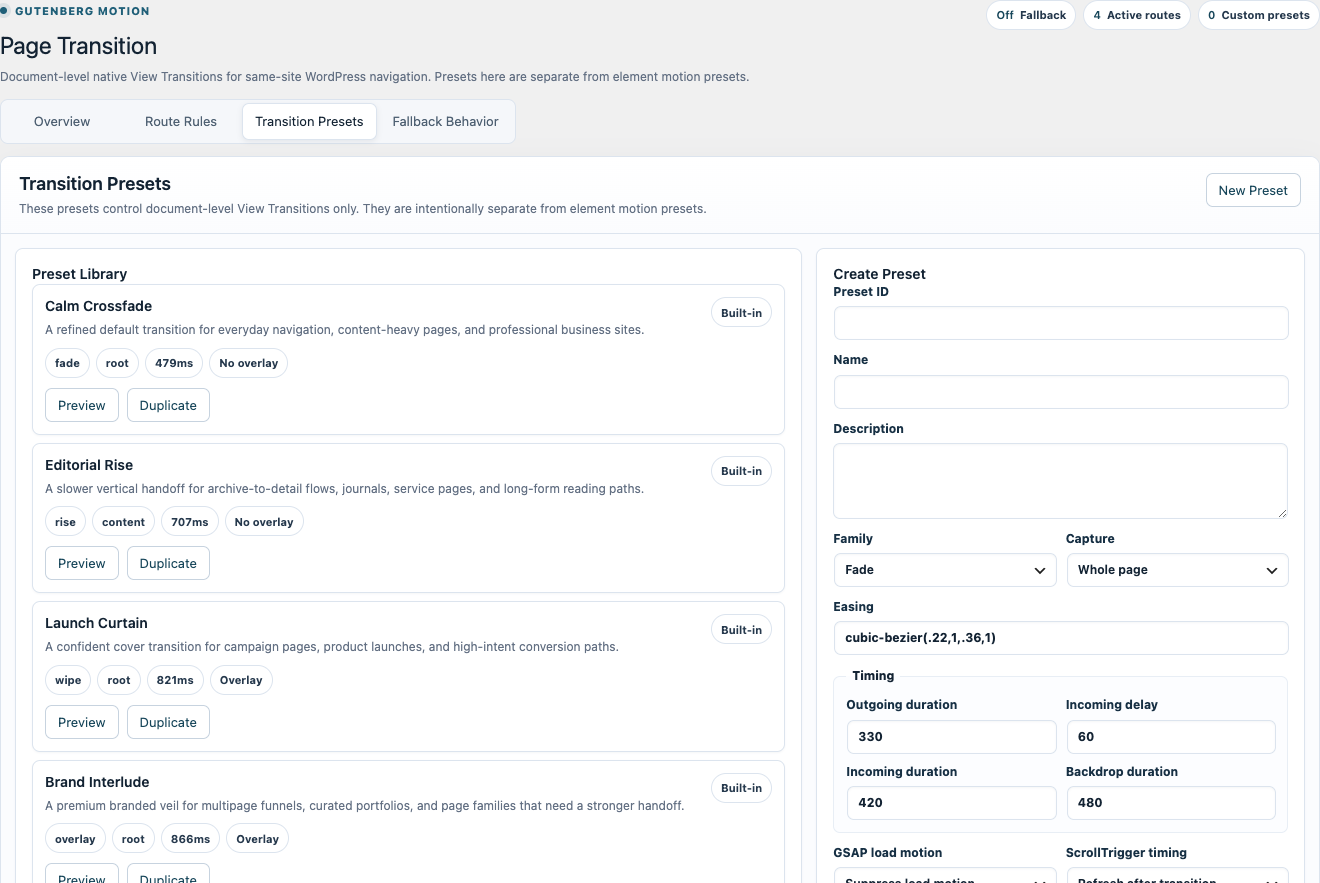Image resolution: width=1320 pixels, height=883 pixels.
Task: Duplicate the Editorial Rise preset
Action: 168,563
